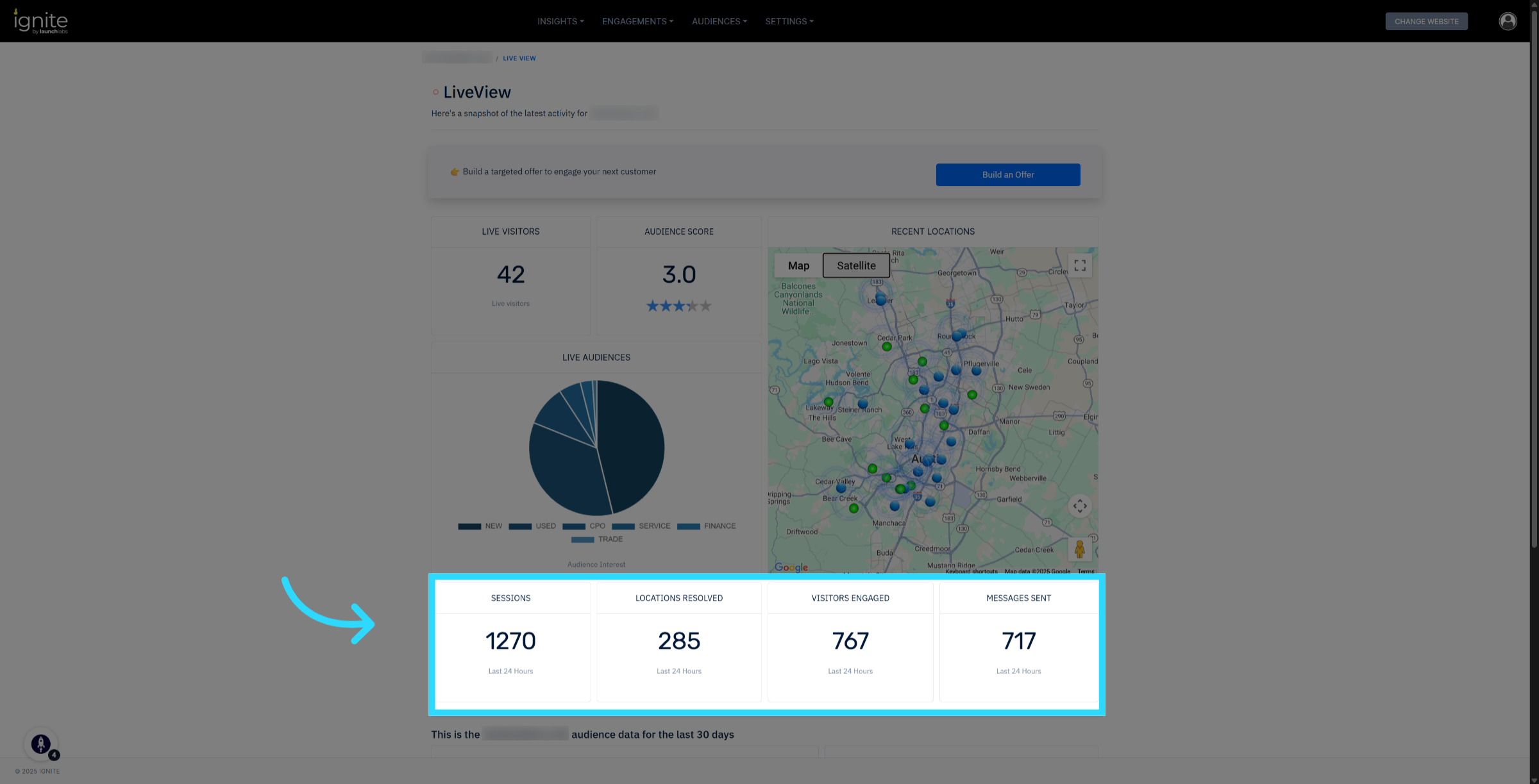Open the user profile avatar icon

pos(1508,21)
